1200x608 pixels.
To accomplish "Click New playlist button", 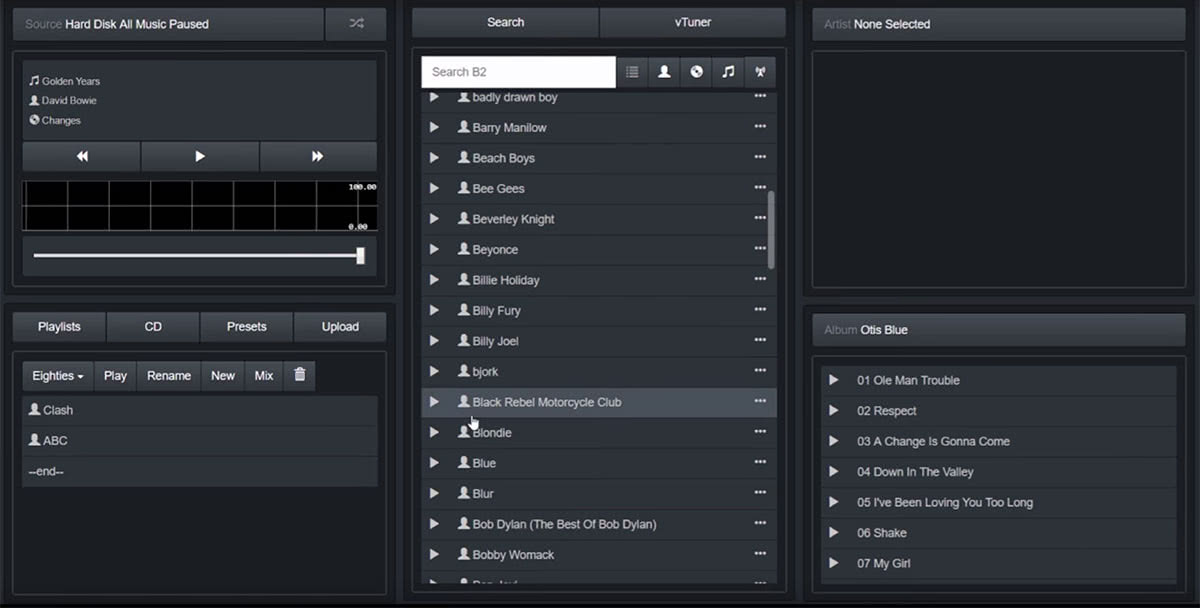I will click(x=223, y=376).
